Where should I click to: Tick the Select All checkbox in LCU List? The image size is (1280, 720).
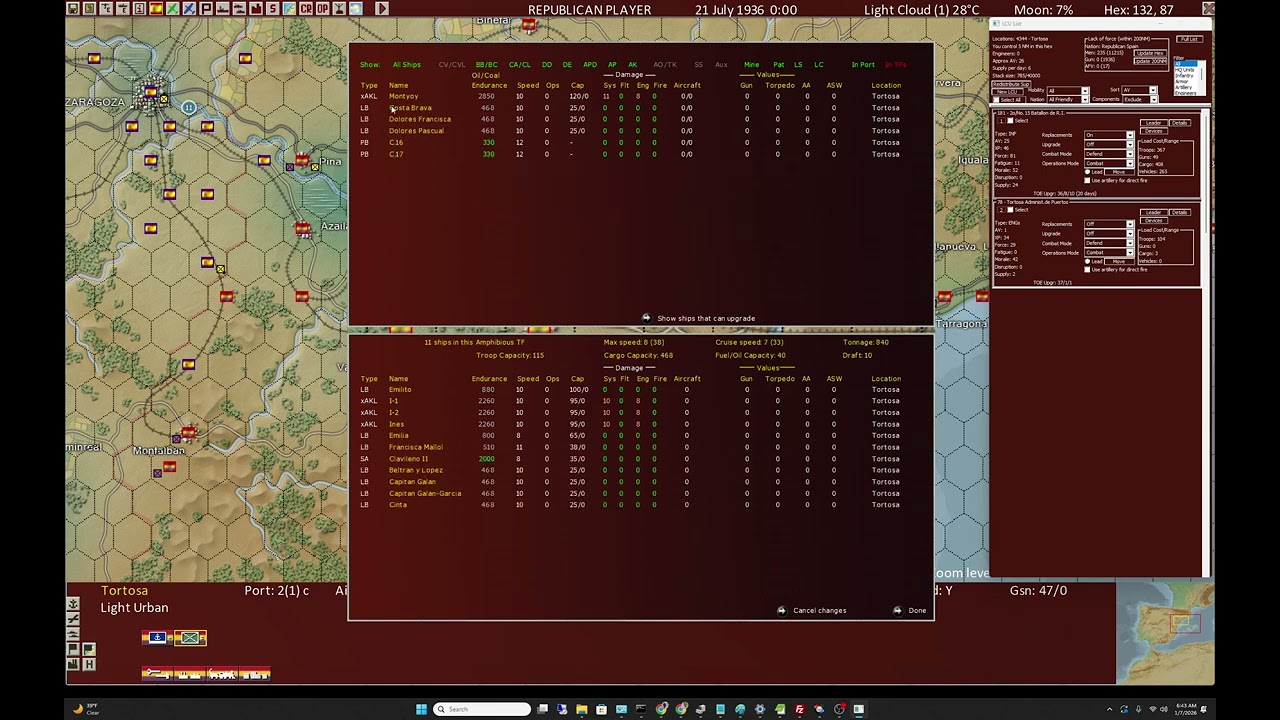[x=997, y=100]
